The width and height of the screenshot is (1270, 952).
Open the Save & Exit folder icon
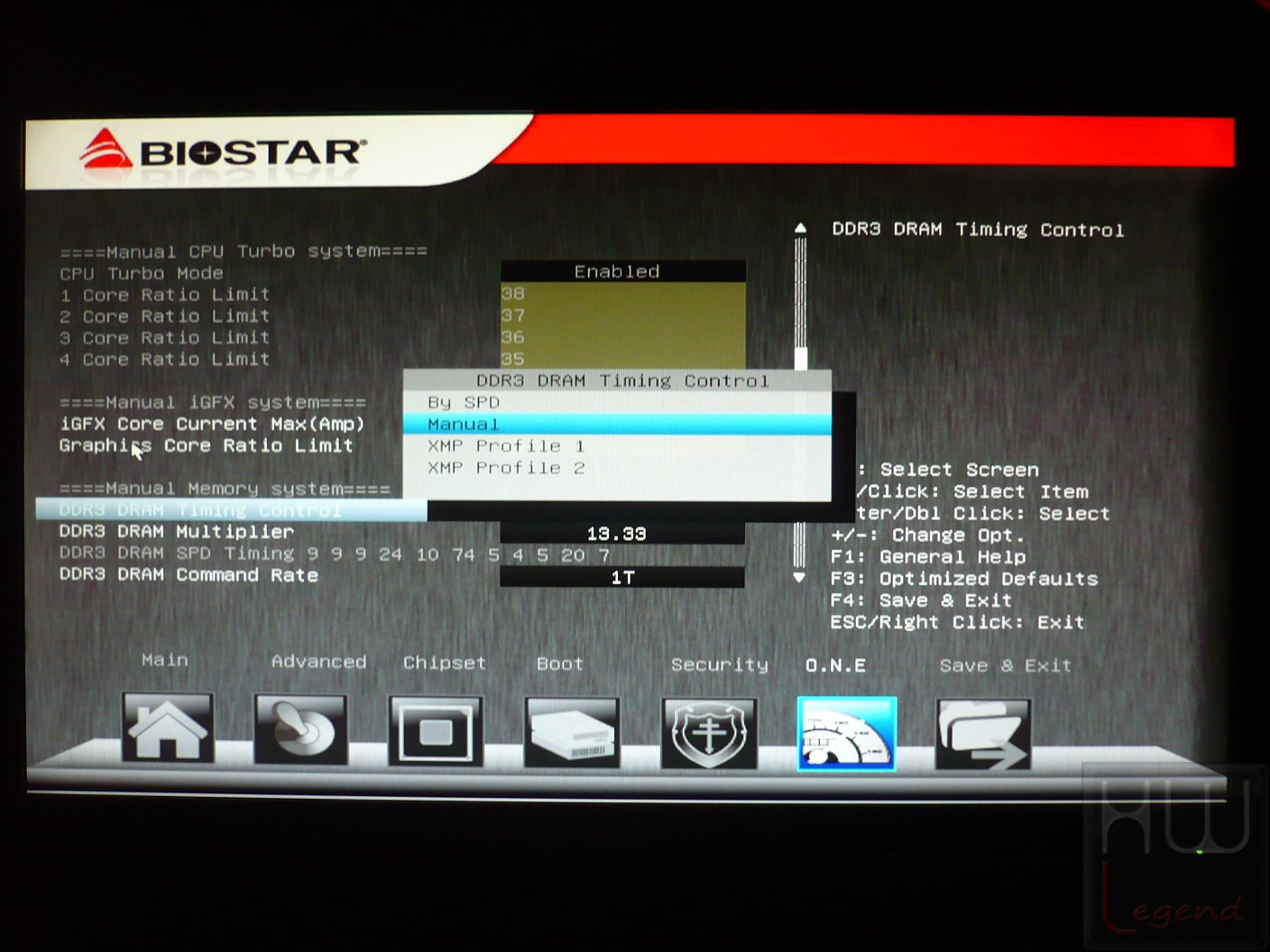pos(983,735)
